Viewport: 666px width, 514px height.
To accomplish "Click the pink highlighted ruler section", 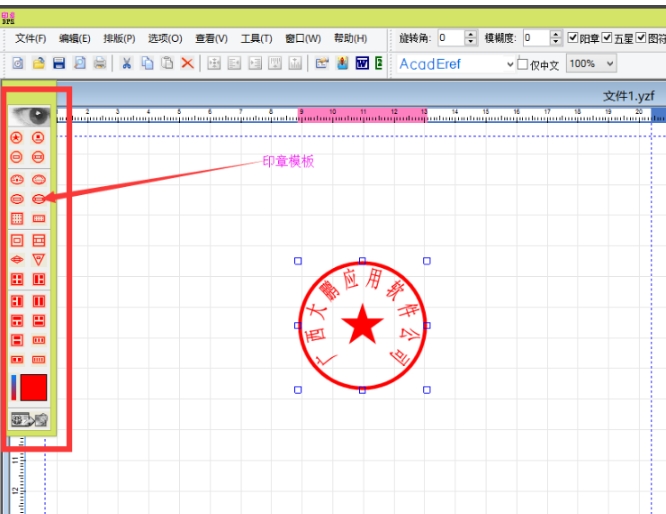I will (x=362, y=115).
